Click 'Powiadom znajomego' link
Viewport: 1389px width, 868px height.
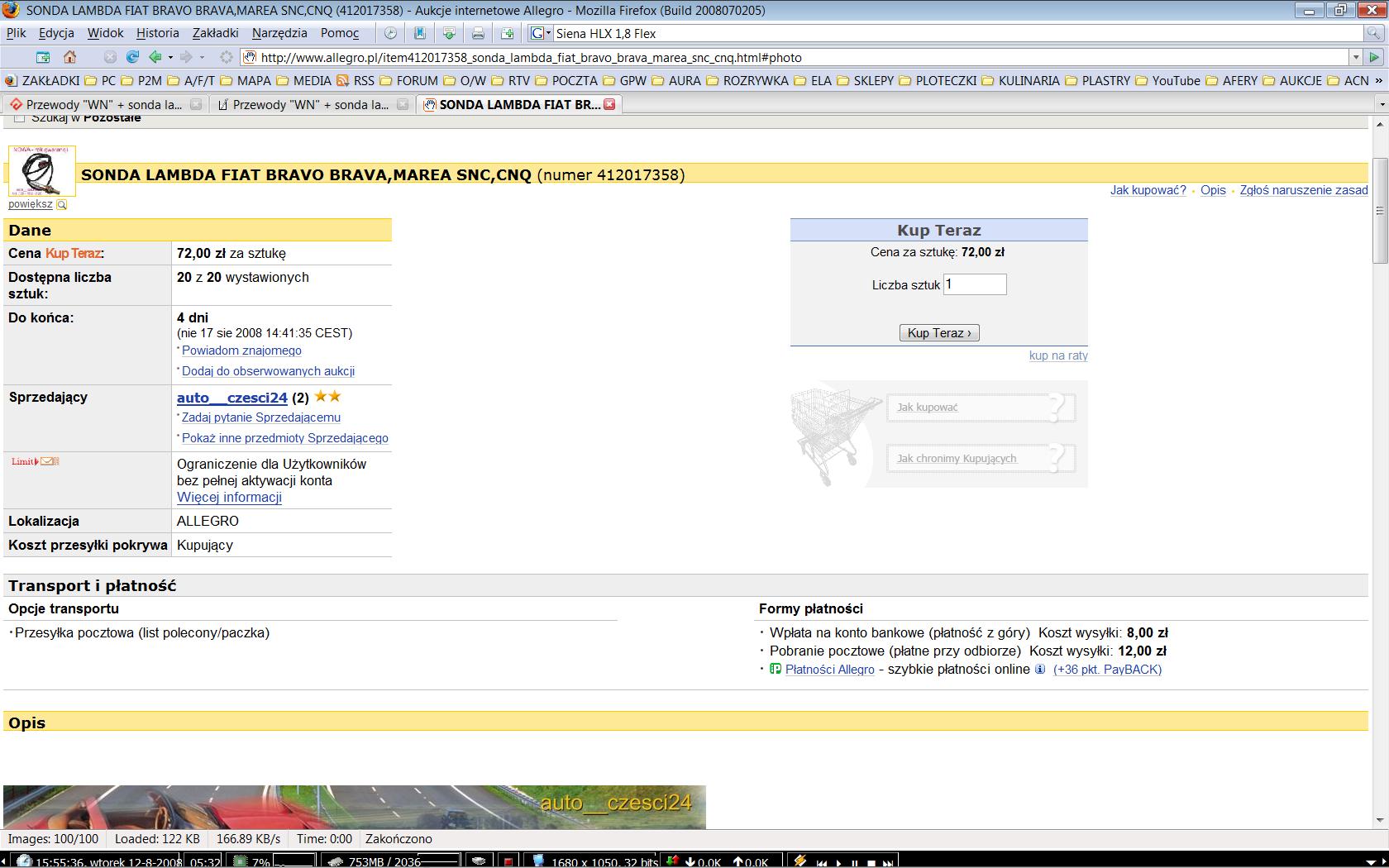tap(241, 351)
